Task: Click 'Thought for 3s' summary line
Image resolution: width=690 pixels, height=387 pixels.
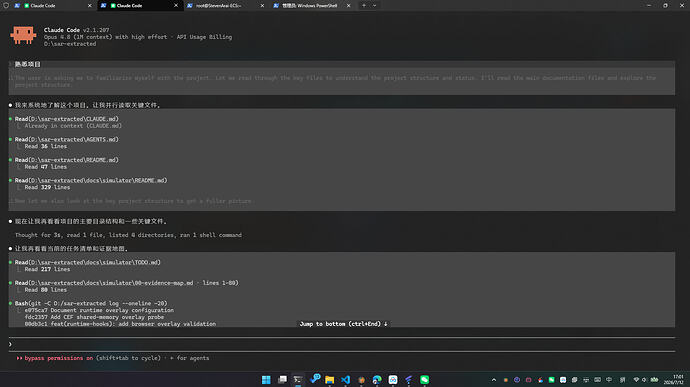Action: 128,235
